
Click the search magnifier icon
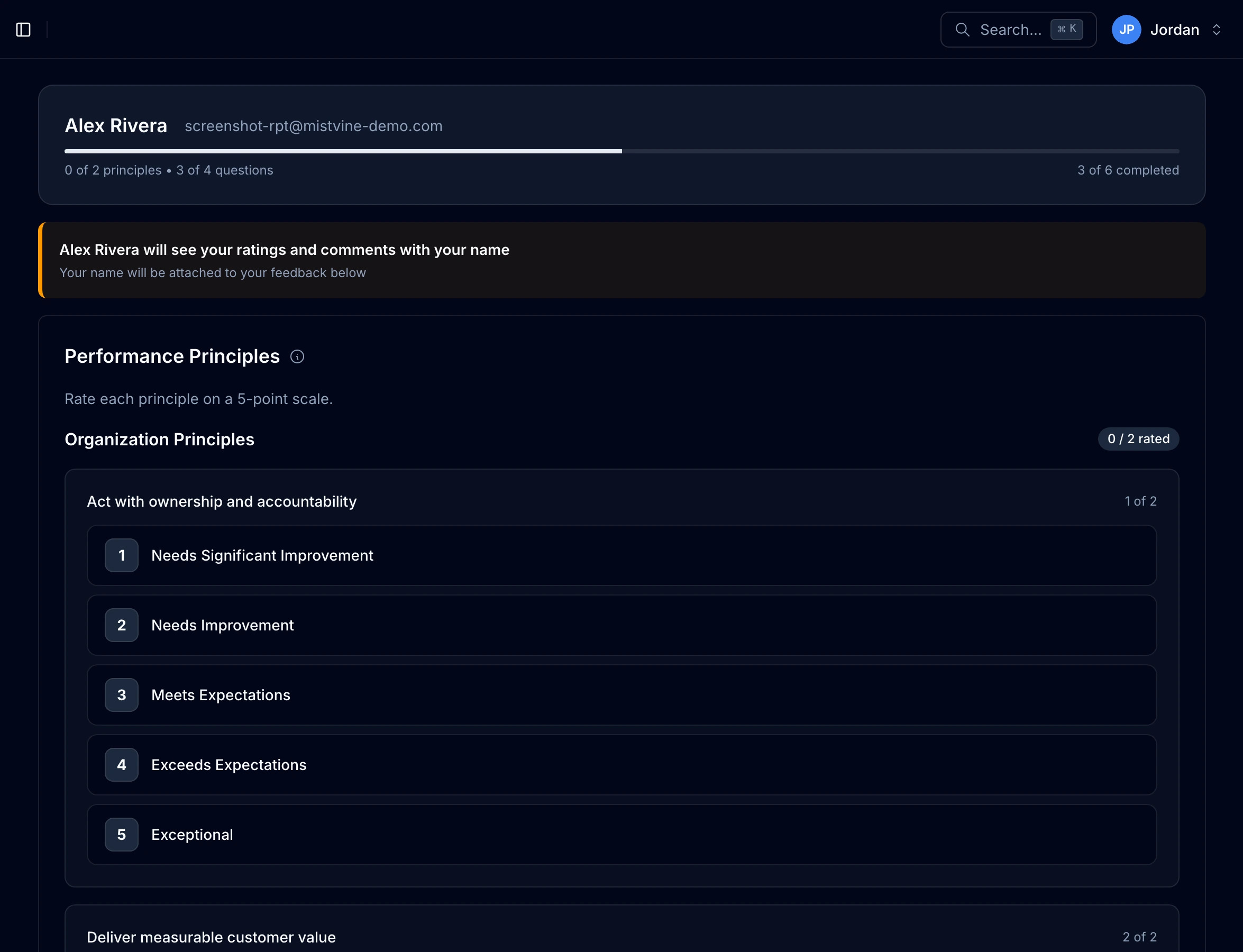[963, 30]
